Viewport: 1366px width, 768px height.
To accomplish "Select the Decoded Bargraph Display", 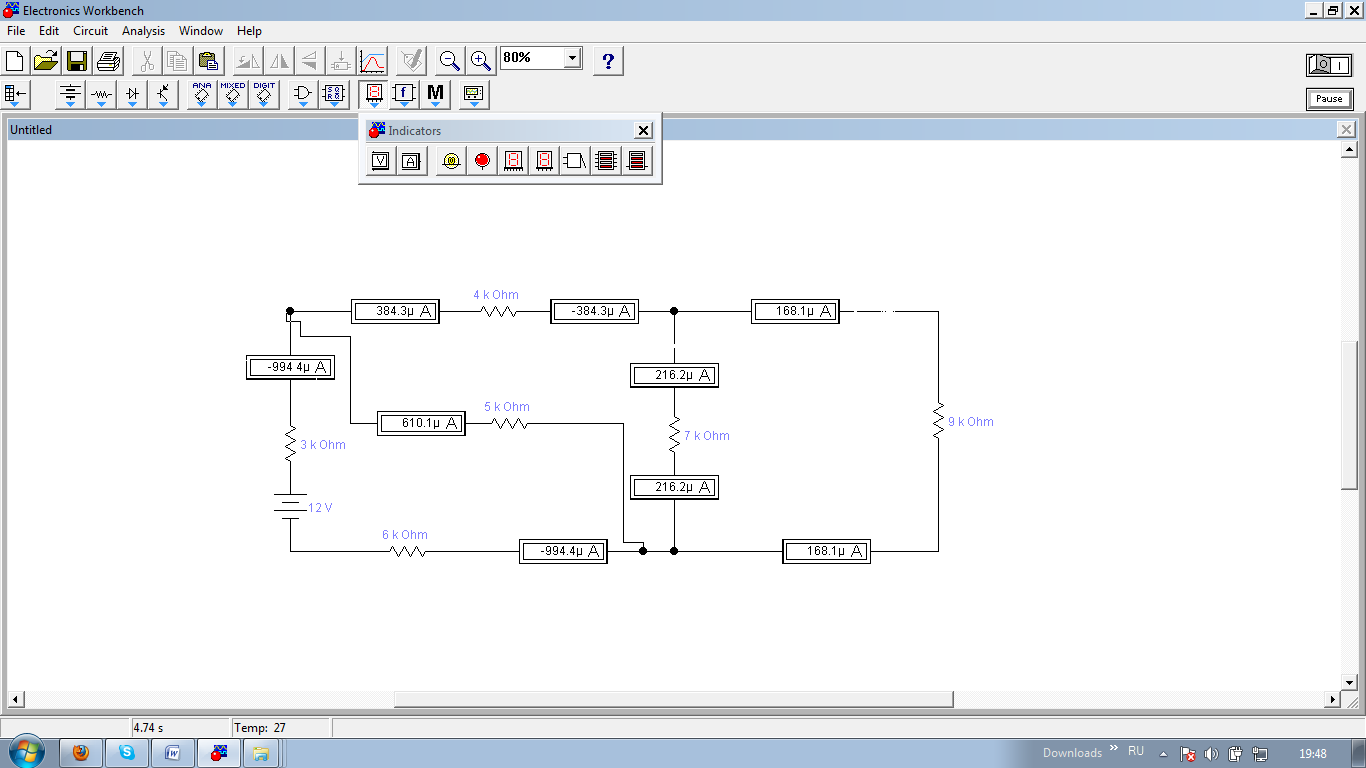I will (637, 161).
